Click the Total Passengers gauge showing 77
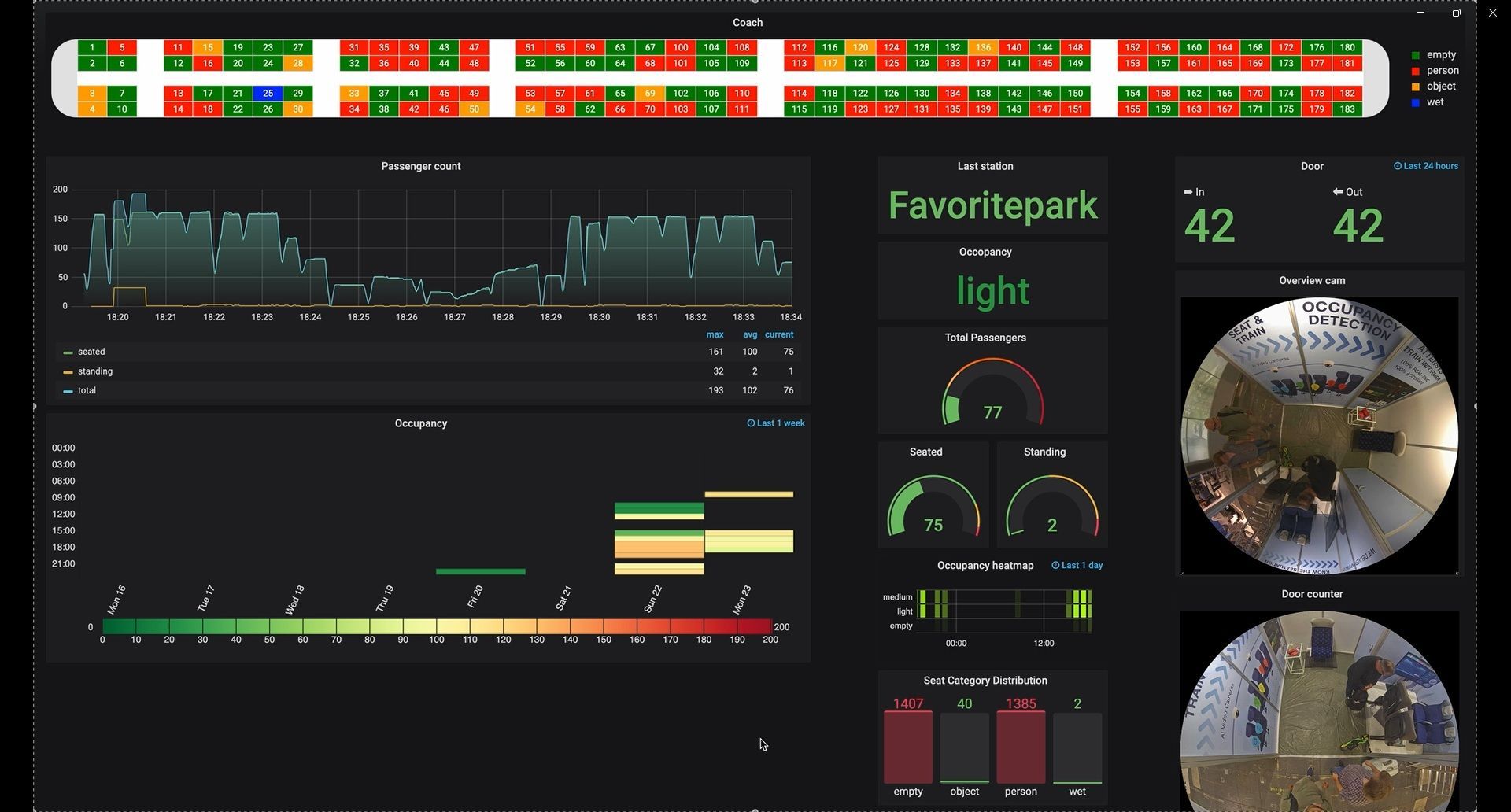 click(992, 393)
